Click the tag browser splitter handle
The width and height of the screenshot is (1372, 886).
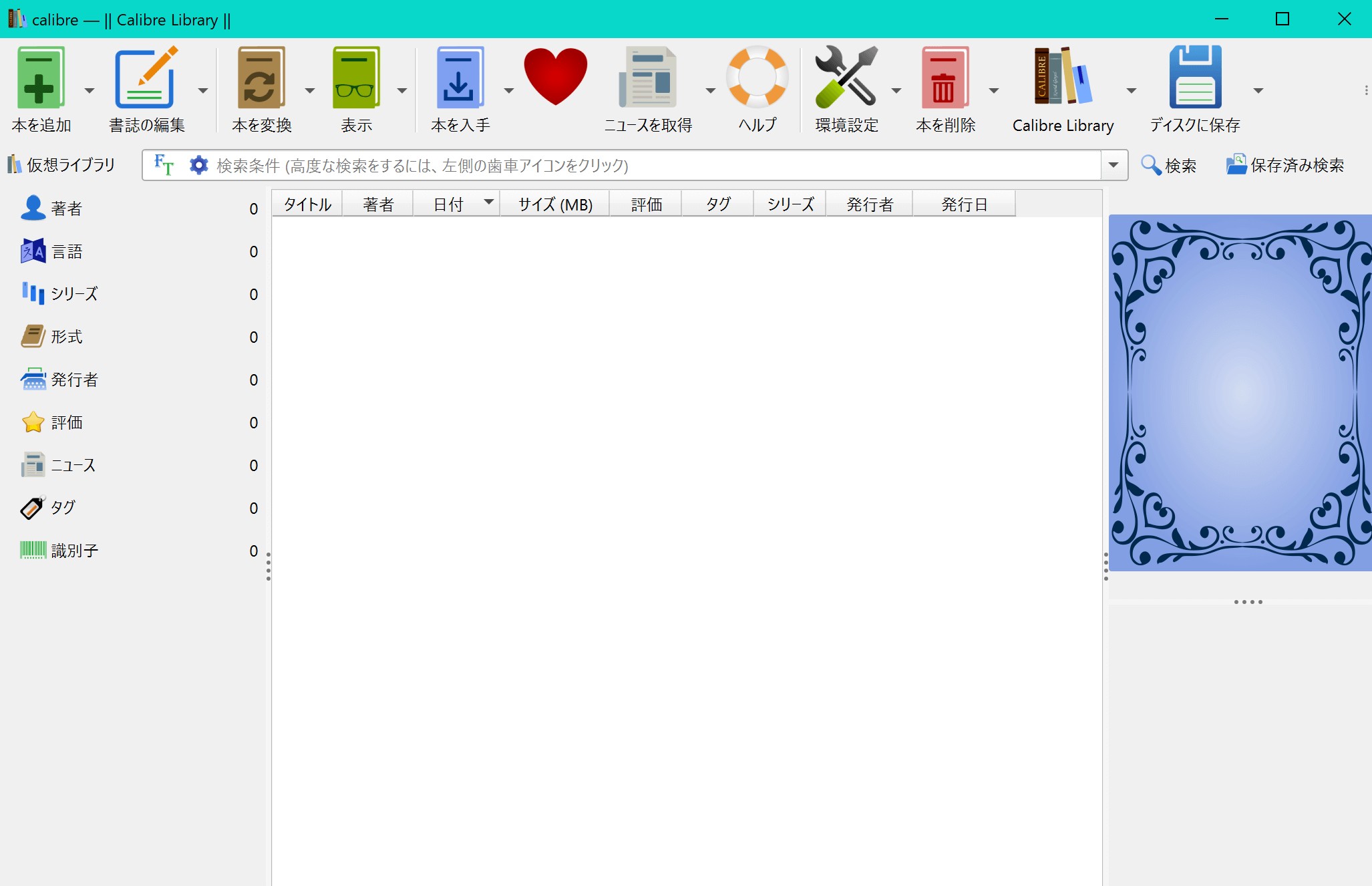coord(269,567)
